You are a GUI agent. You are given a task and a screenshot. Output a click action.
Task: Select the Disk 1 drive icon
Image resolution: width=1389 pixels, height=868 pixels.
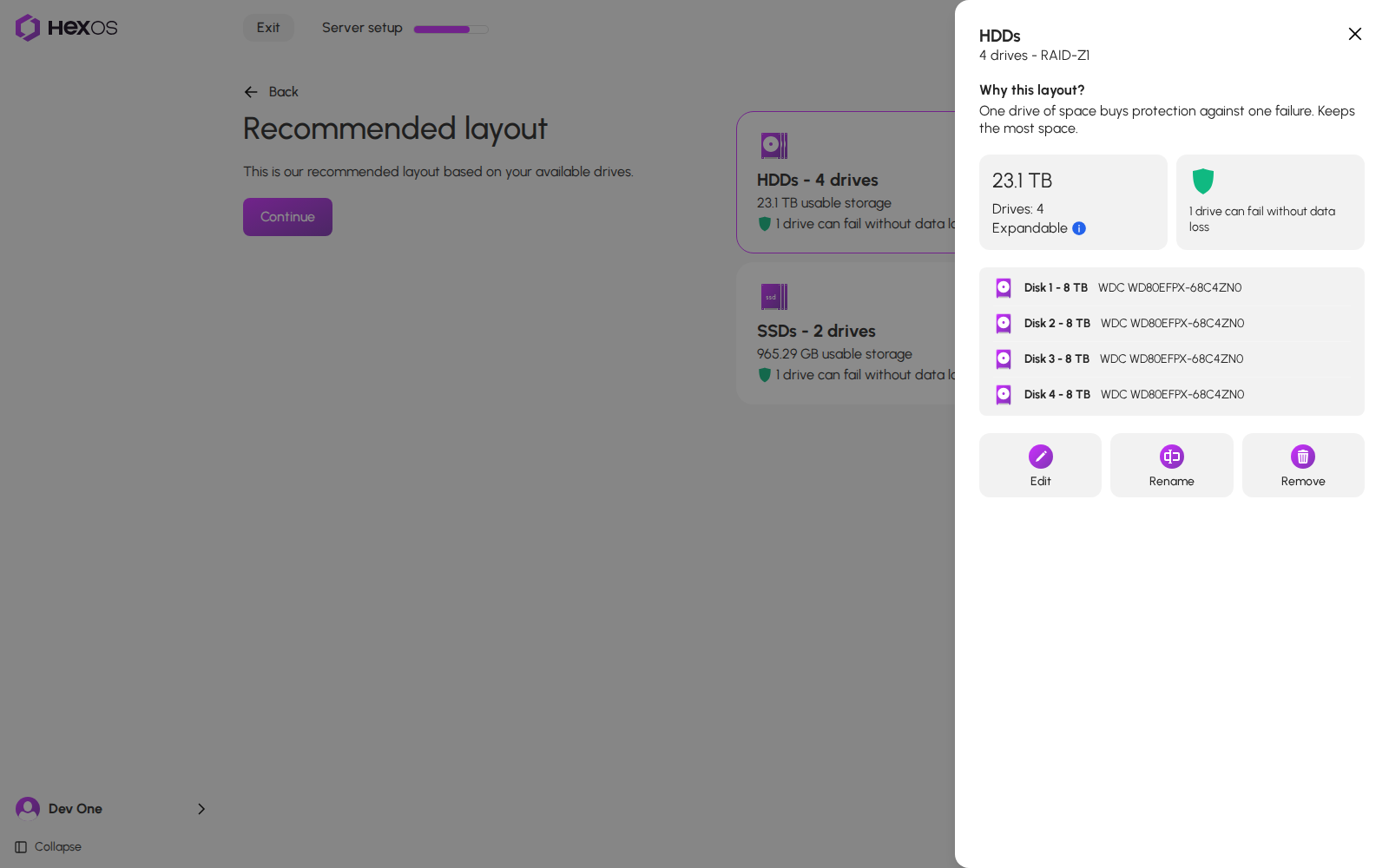click(1004, 288)
